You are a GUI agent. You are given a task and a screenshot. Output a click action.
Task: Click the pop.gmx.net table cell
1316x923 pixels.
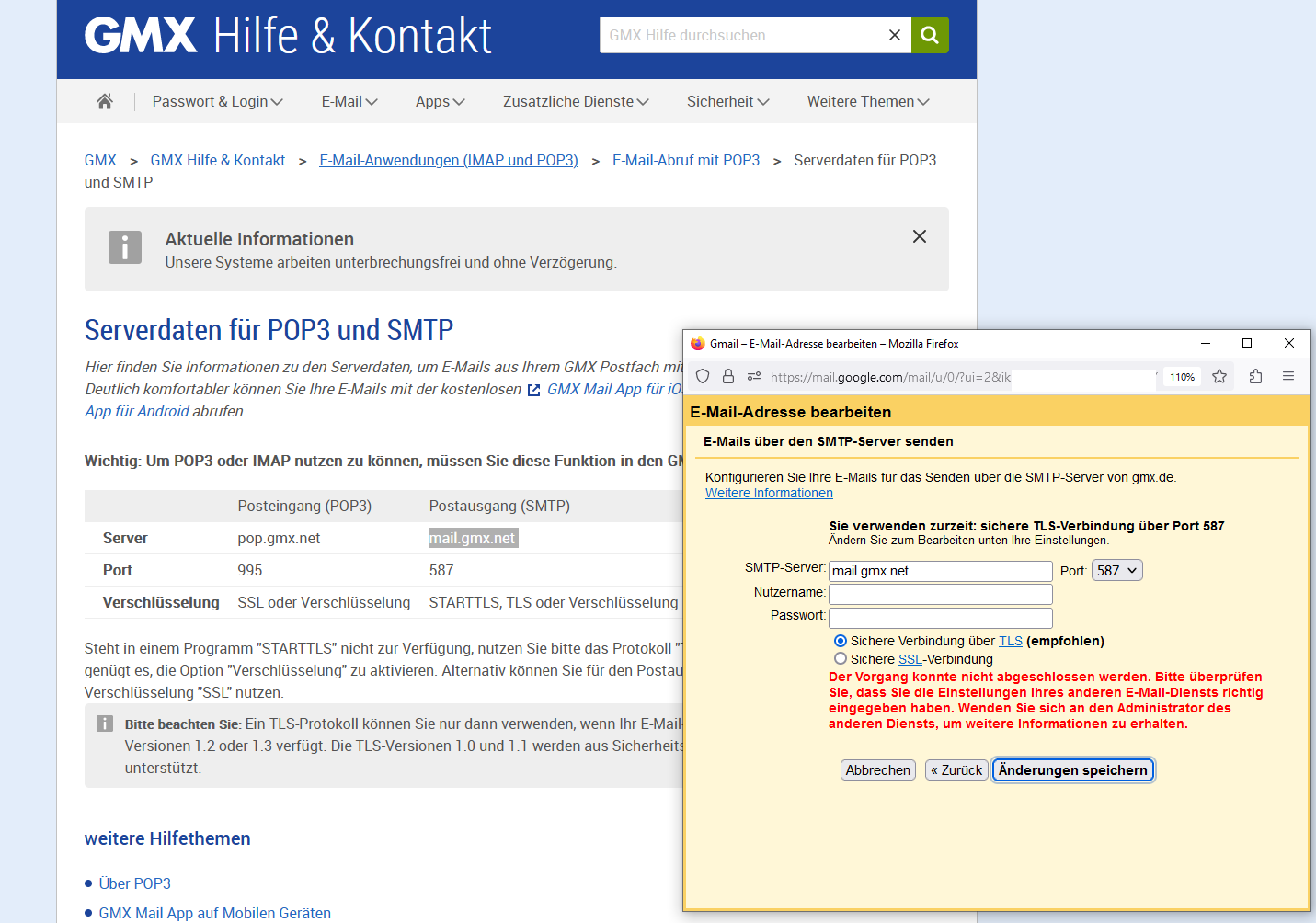[279, 538]
